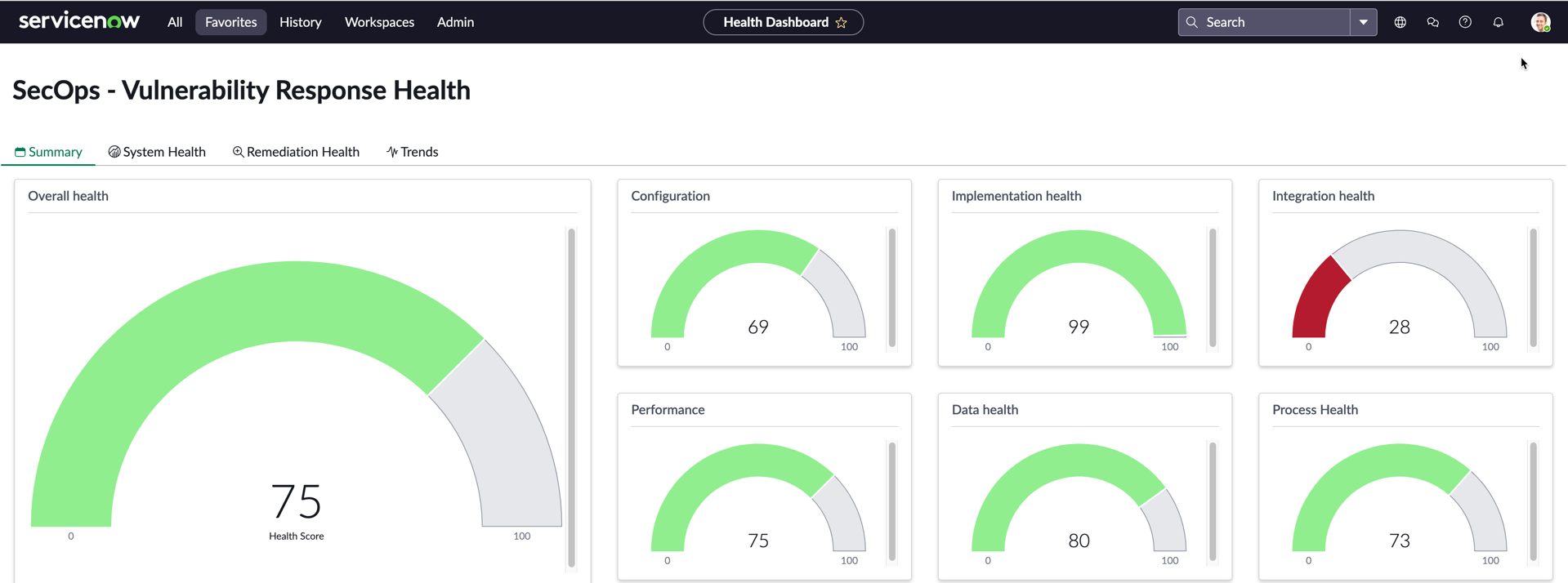Click the Overall health score 75
Viewport: 1568px width, 583px height.
pyautogui.click(x=296, y=501)
